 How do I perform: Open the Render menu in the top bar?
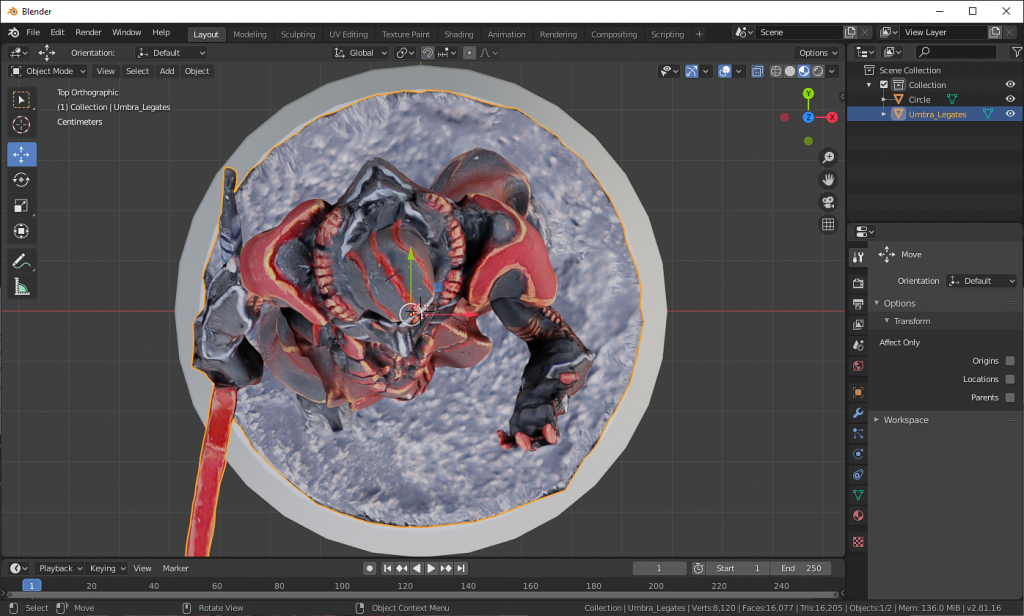point(88,31)
